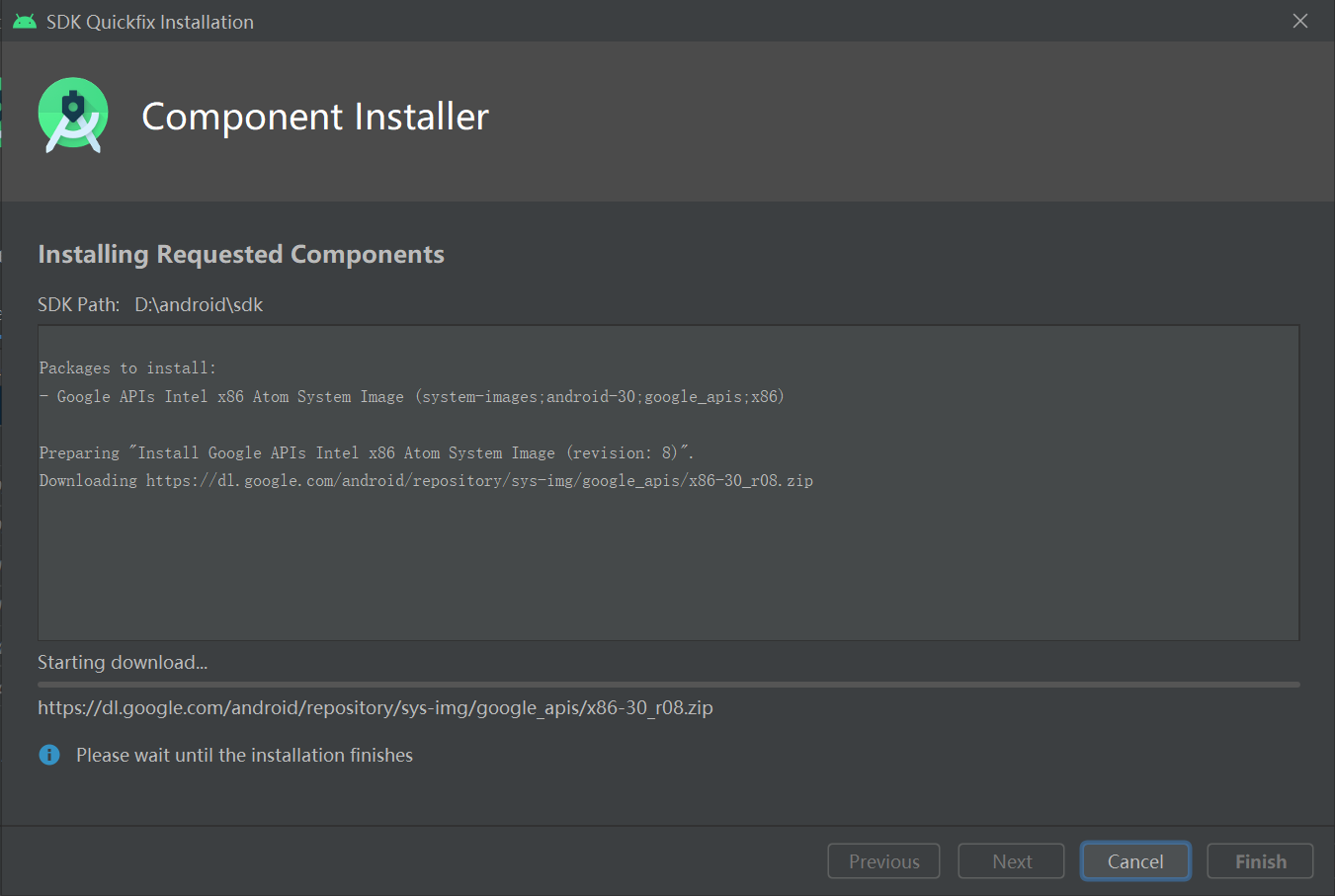This screenshot has height=896, width=1335.
Task: Click the 'Component Installer' title
Action: [x=315, y=117]
